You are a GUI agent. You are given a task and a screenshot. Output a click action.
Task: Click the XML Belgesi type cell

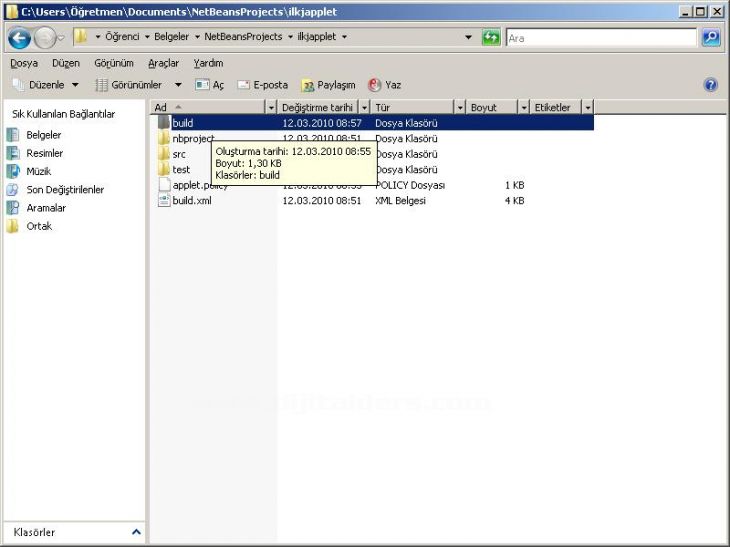(400, 201)
